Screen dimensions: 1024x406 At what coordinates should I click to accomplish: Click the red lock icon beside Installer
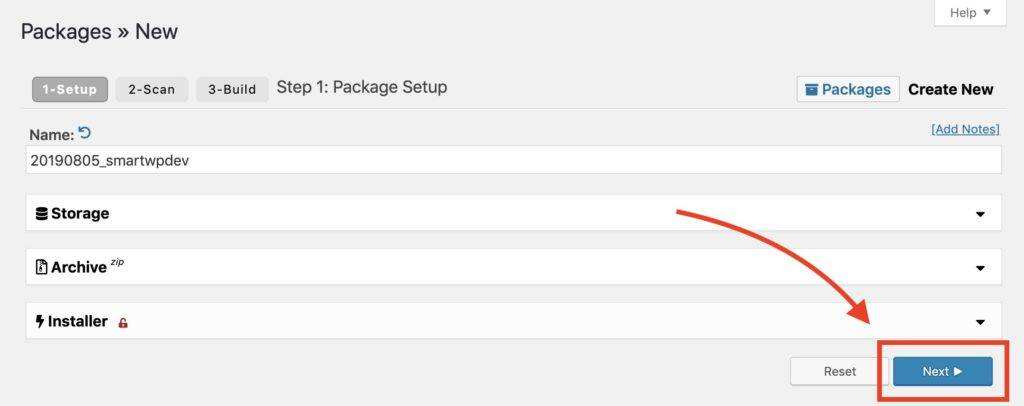123,322
